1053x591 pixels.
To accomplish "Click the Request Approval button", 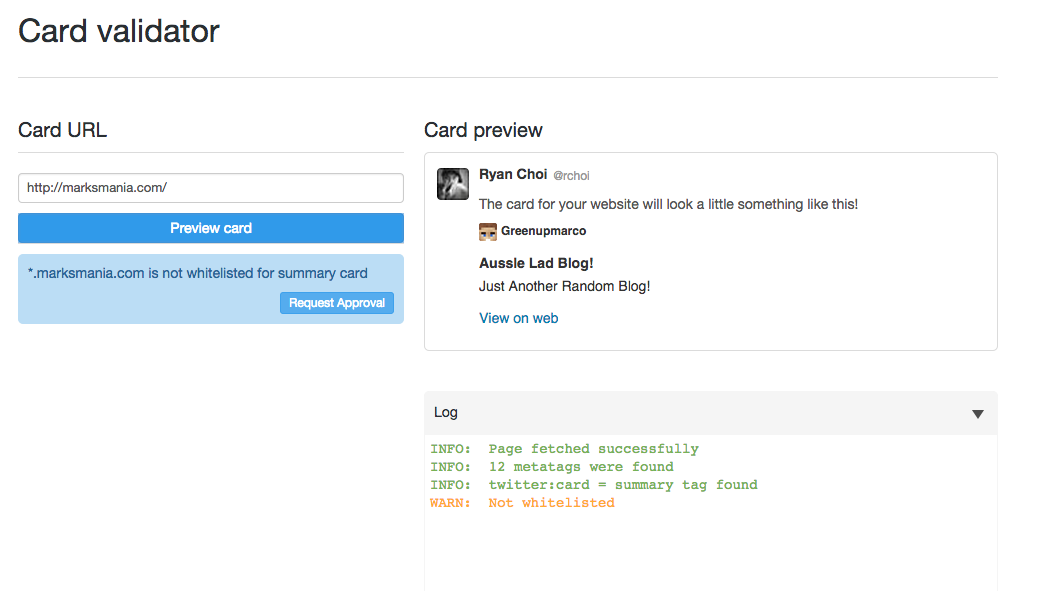I will 336,303.
